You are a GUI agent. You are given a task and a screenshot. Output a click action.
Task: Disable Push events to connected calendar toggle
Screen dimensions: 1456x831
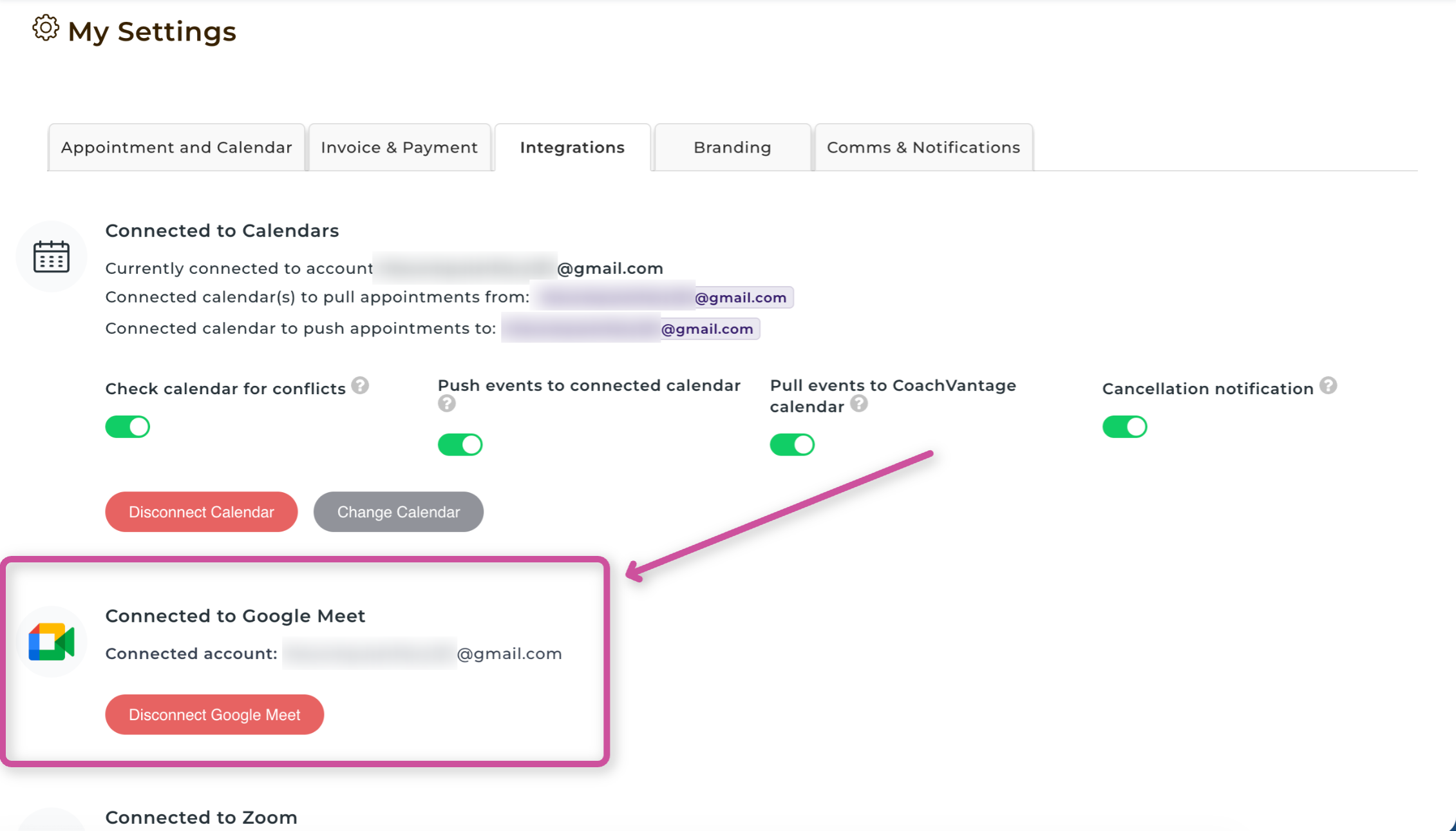pyautogui.click(x=460, y=444)
